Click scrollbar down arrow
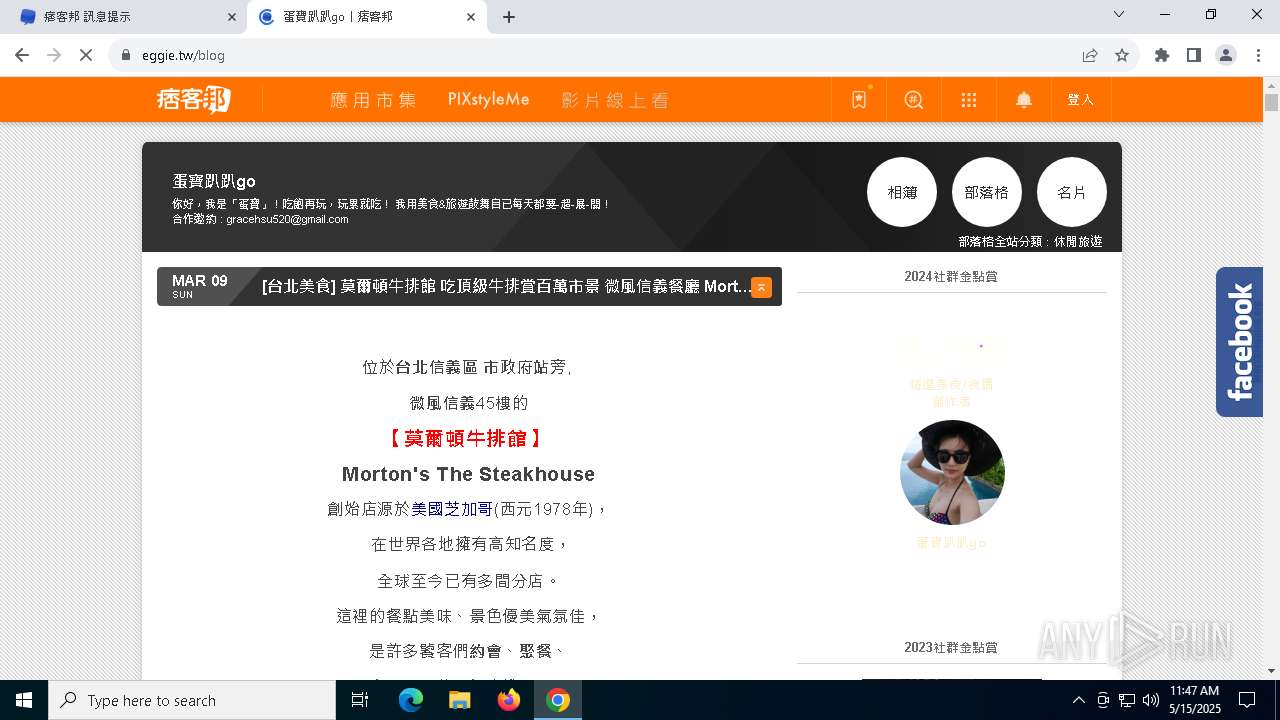 (1271, 671)
